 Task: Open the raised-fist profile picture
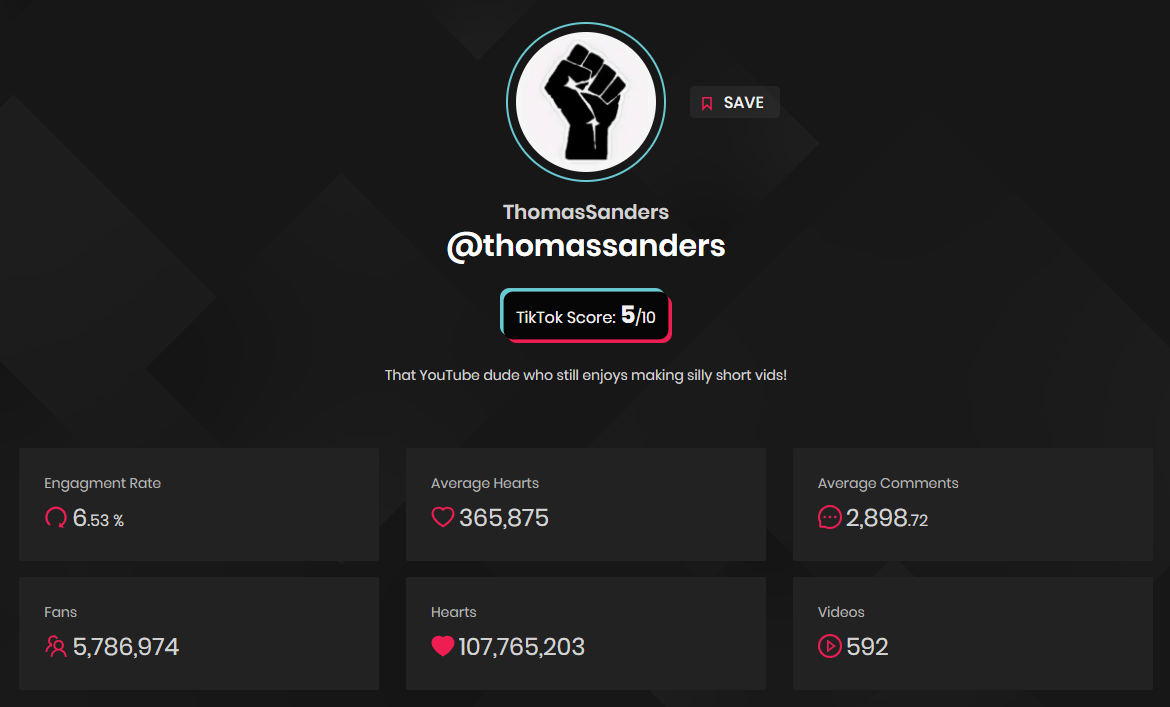pyautogui.click(x=586, y=102)
